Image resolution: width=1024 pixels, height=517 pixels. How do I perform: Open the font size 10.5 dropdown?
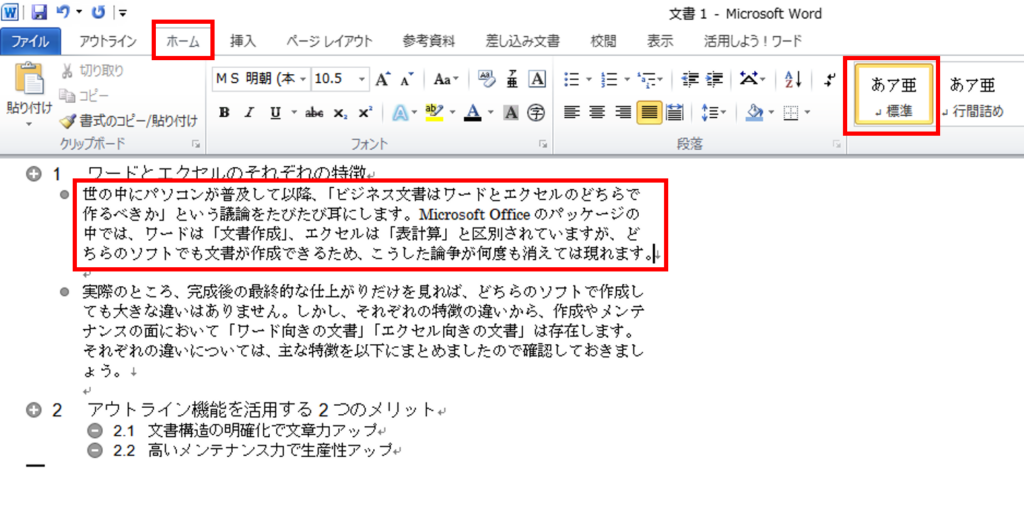coord(362,79)
